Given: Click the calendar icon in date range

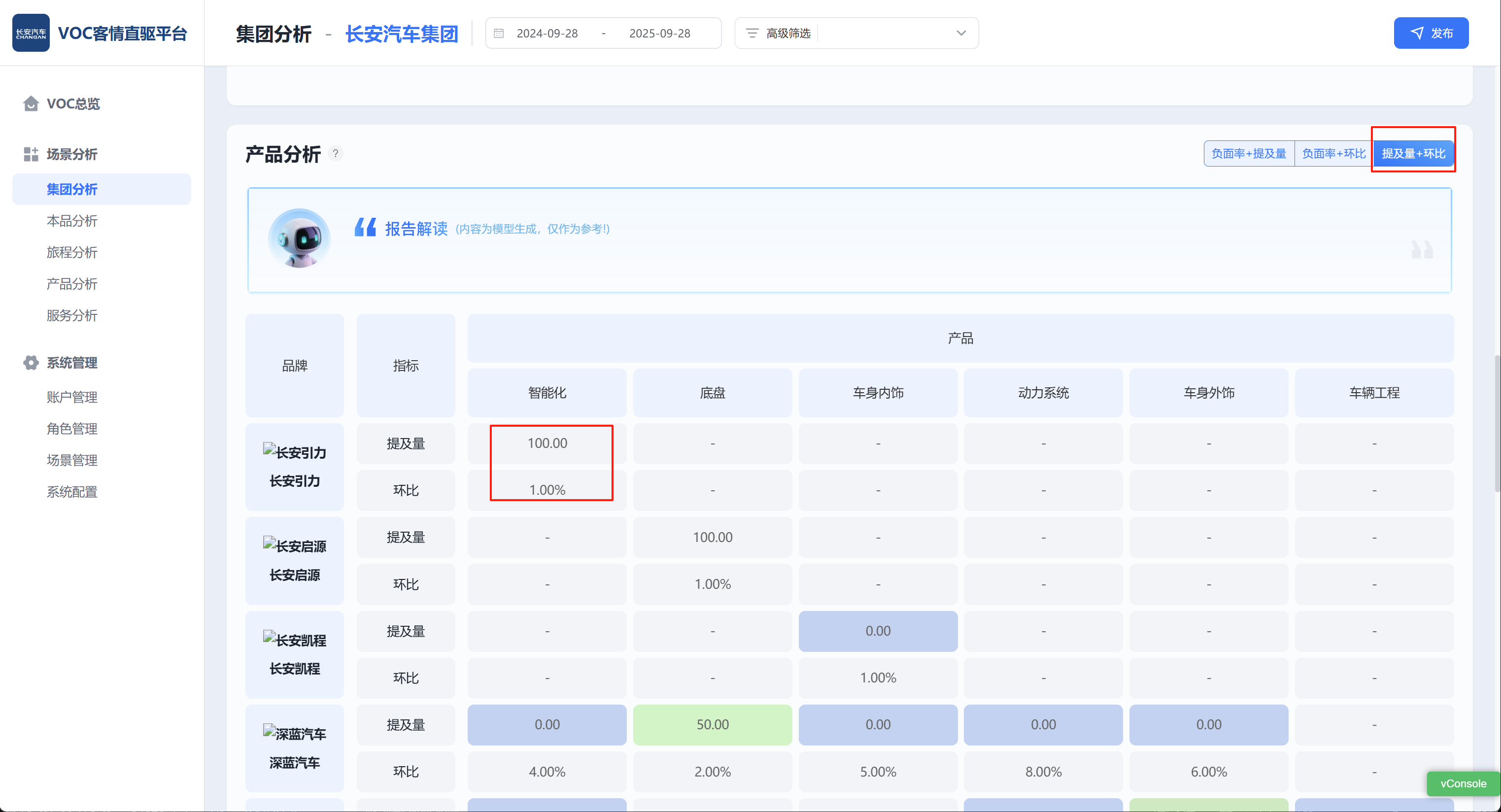Looking at the screenshot, I should (x=499, y=34).
